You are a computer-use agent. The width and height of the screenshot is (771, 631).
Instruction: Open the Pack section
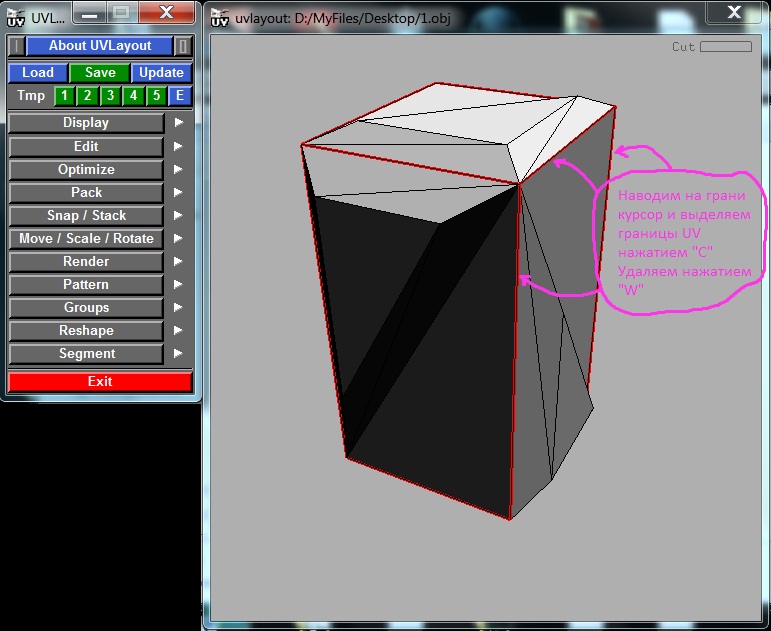[86, 193]
